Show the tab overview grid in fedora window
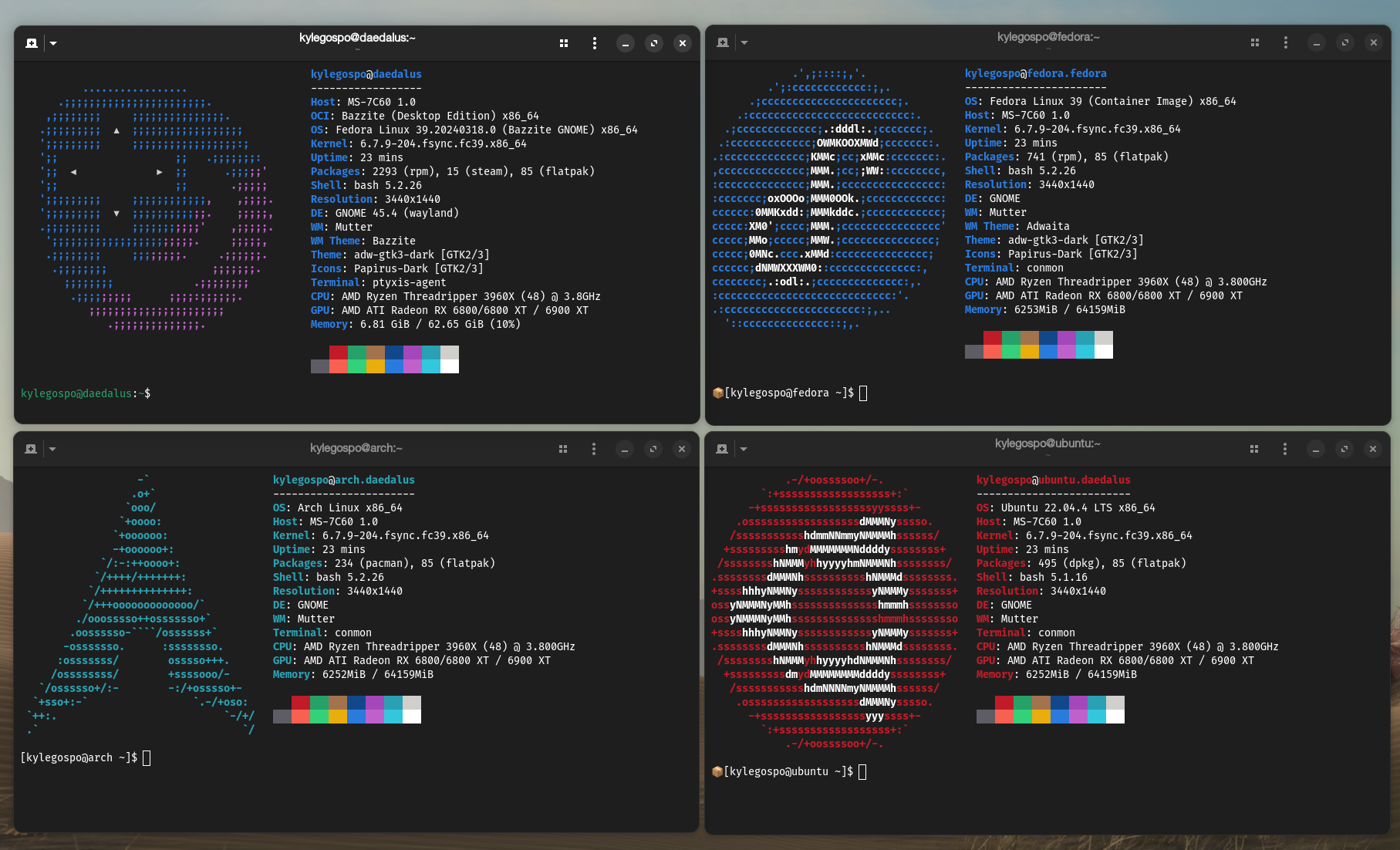Screen dimensions: 1400x850 tap(1255, 42)
